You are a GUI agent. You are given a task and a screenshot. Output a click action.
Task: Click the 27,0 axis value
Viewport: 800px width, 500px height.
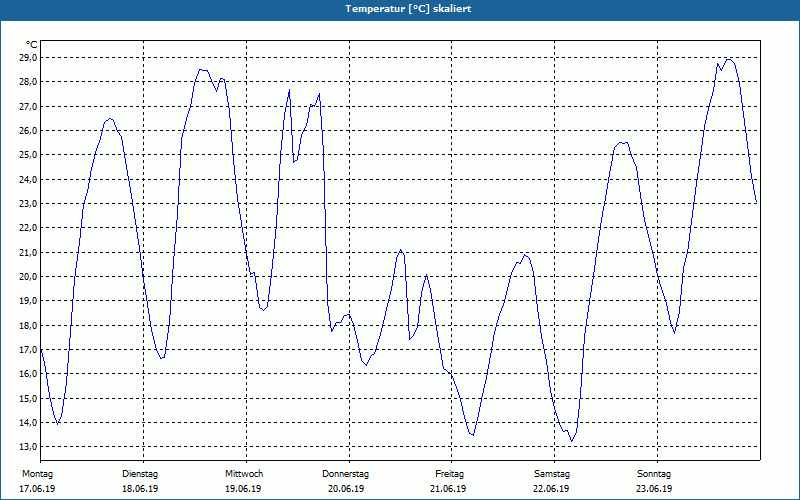pos(28,107)
